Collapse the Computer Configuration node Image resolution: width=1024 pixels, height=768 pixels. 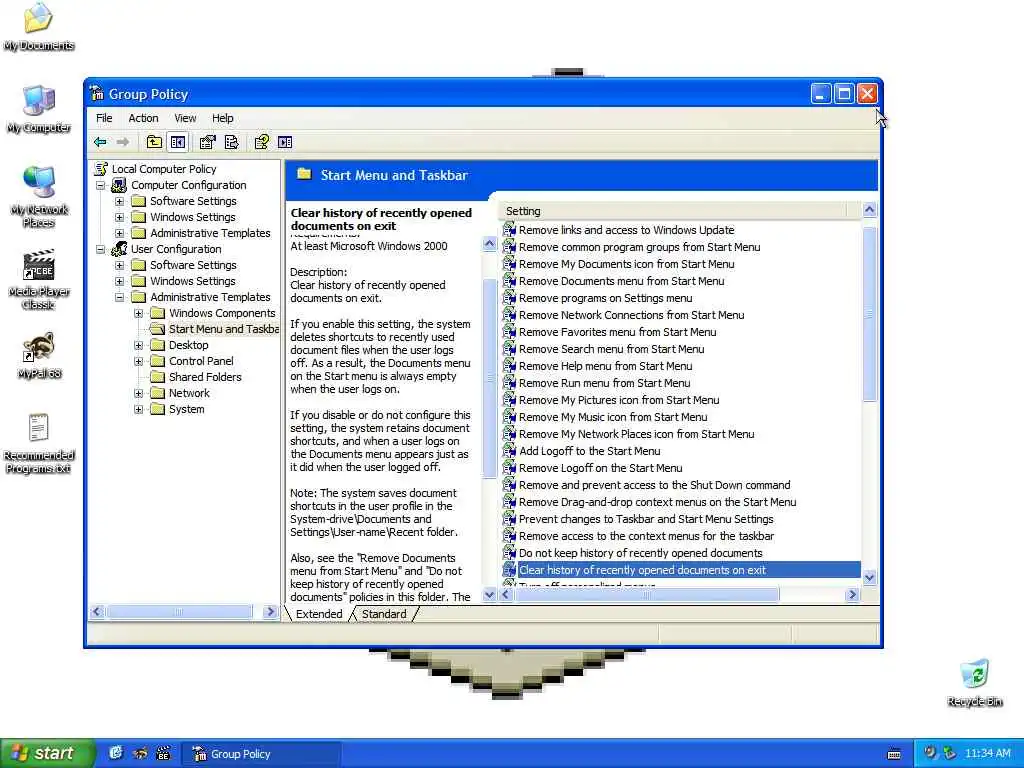pos(101,185)
